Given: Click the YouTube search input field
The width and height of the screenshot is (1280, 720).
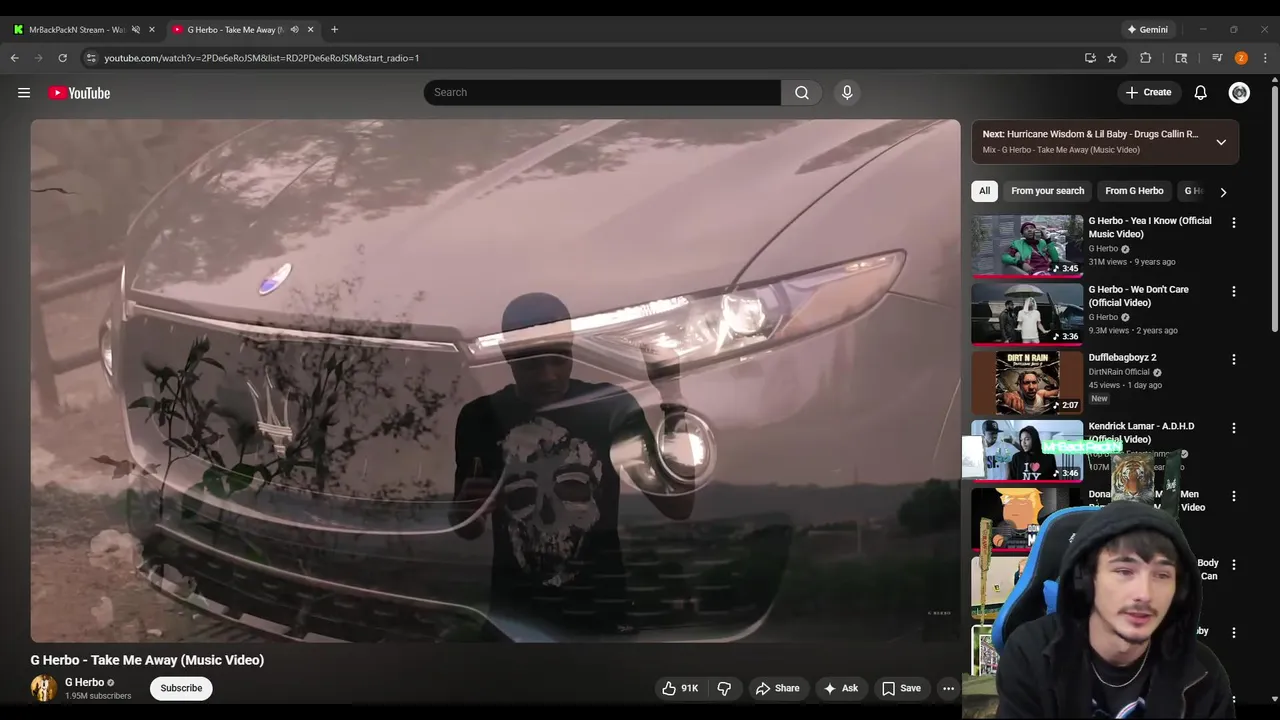Looking at the screenshot, I should pyautogui.click(x=602, y=92).
